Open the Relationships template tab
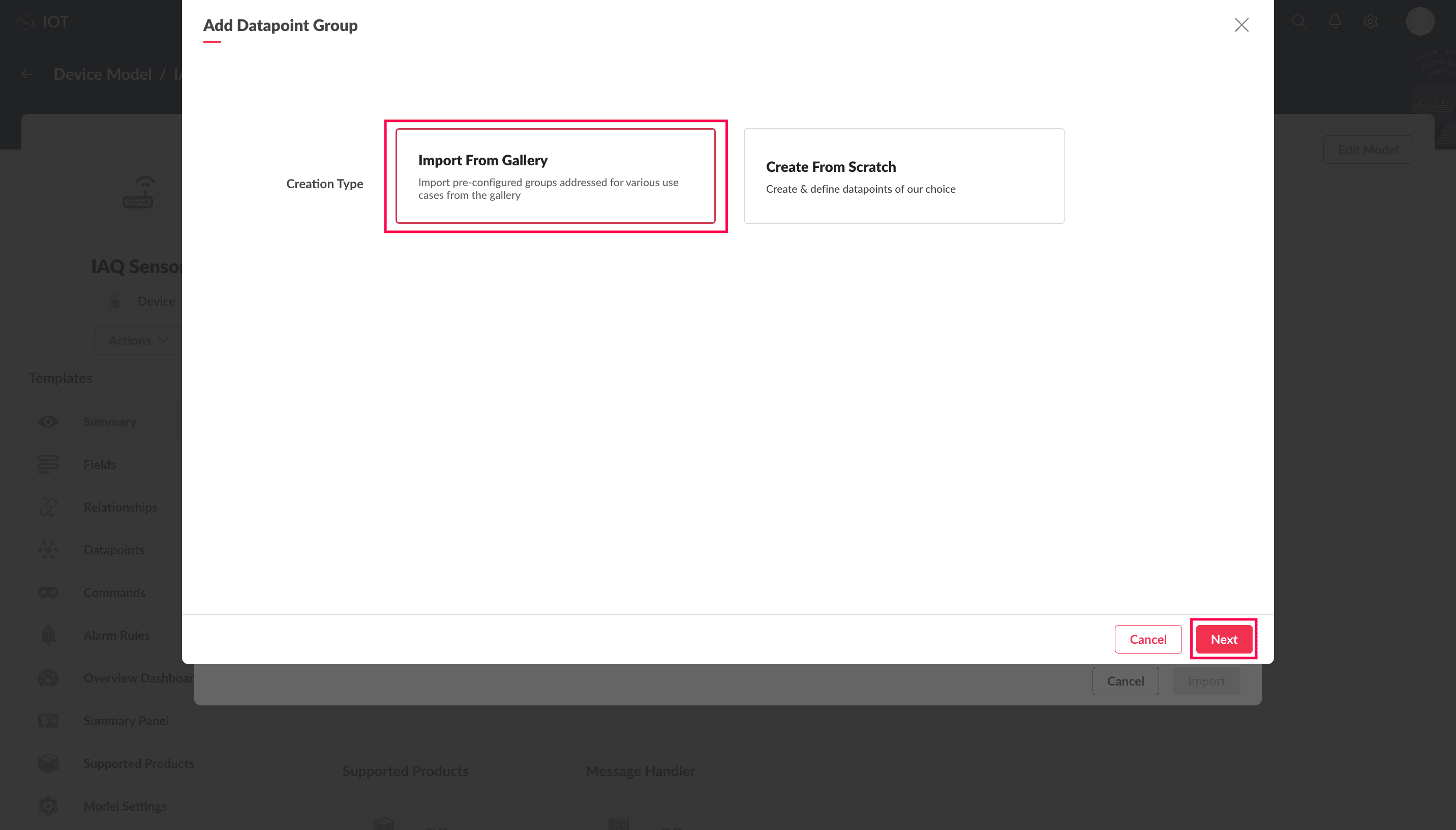This screenshot has width=1456, height=830. coord(120,507)
